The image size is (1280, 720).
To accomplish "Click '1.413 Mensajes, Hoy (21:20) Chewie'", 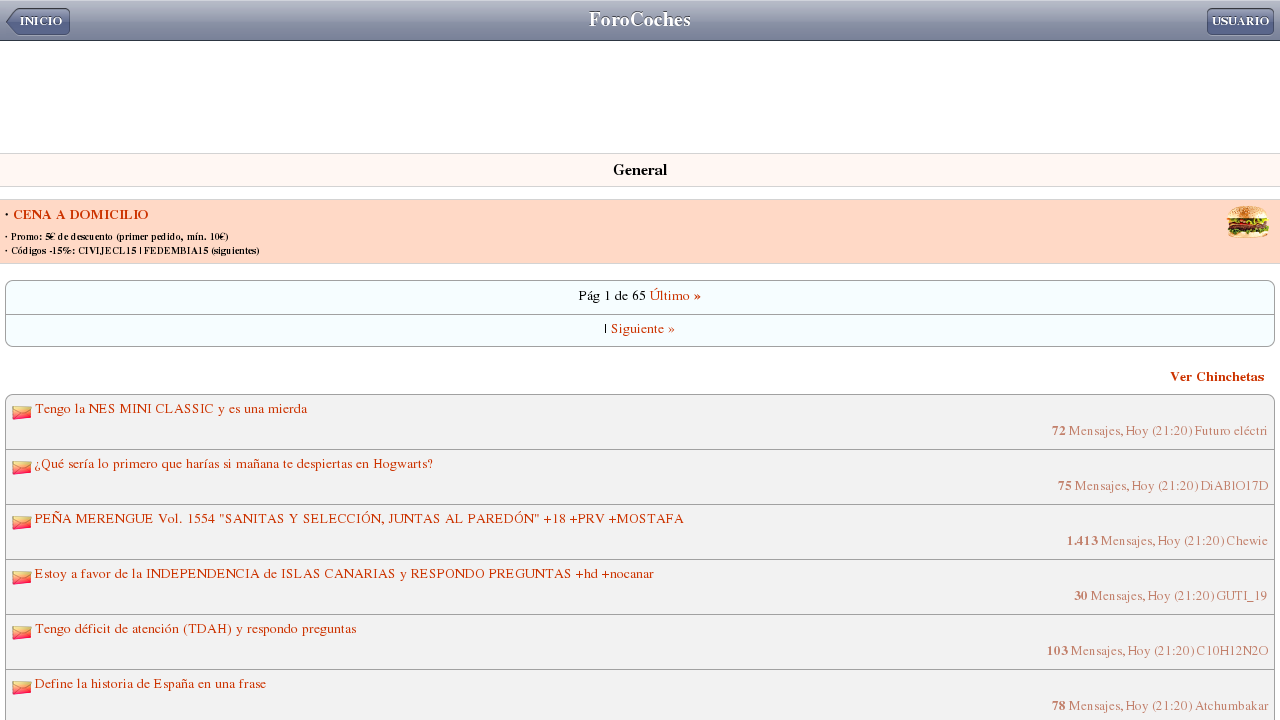I will 1167,541.
